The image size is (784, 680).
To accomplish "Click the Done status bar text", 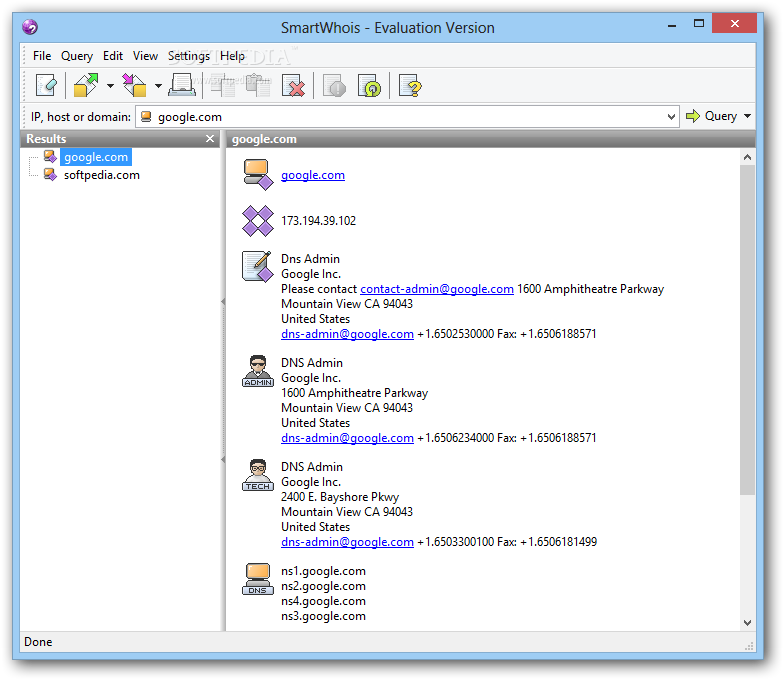I will point(38,642).
